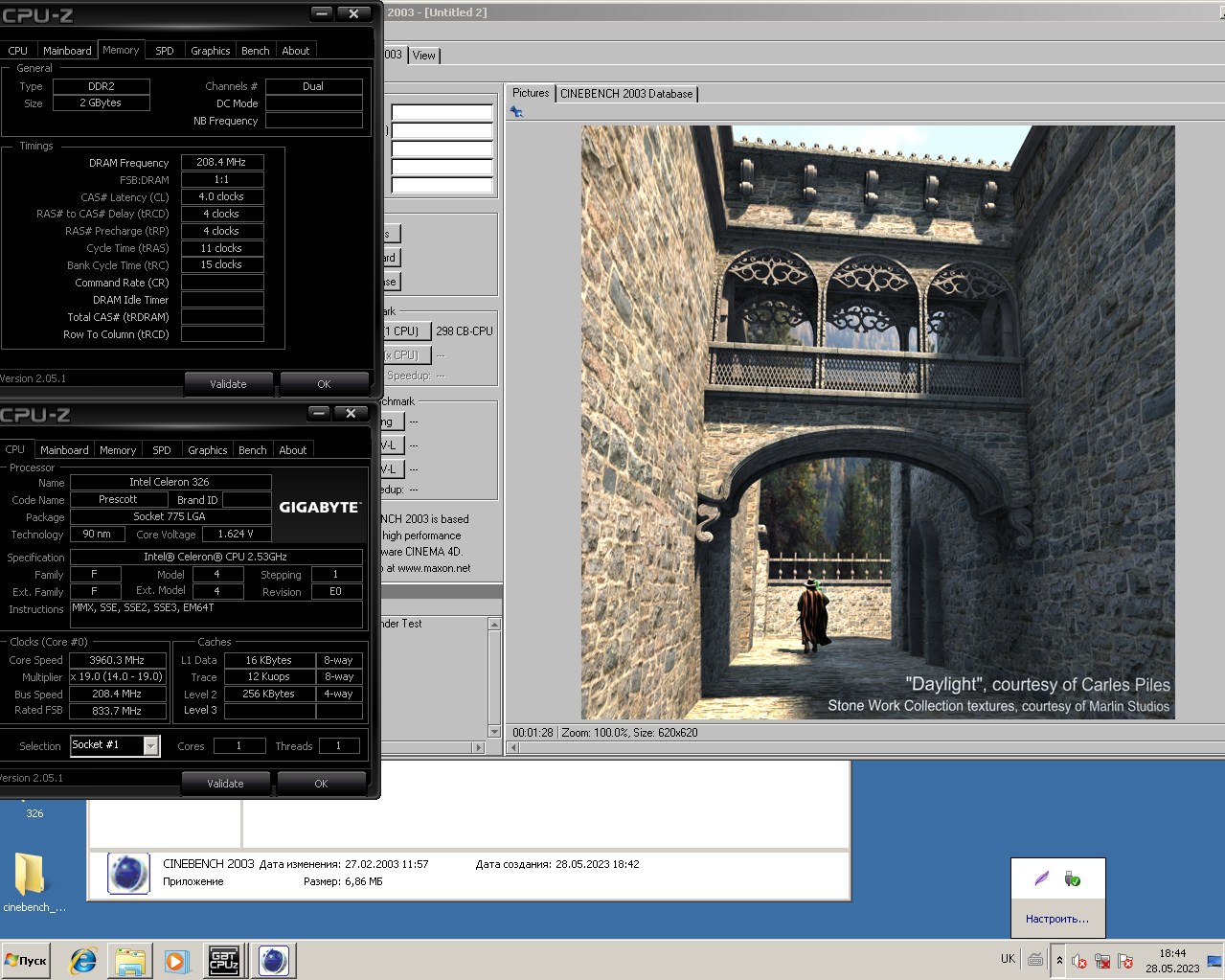Open Windows Media Player from taskbar
This screenshot has width=1225, height=980.
(176, 960)
